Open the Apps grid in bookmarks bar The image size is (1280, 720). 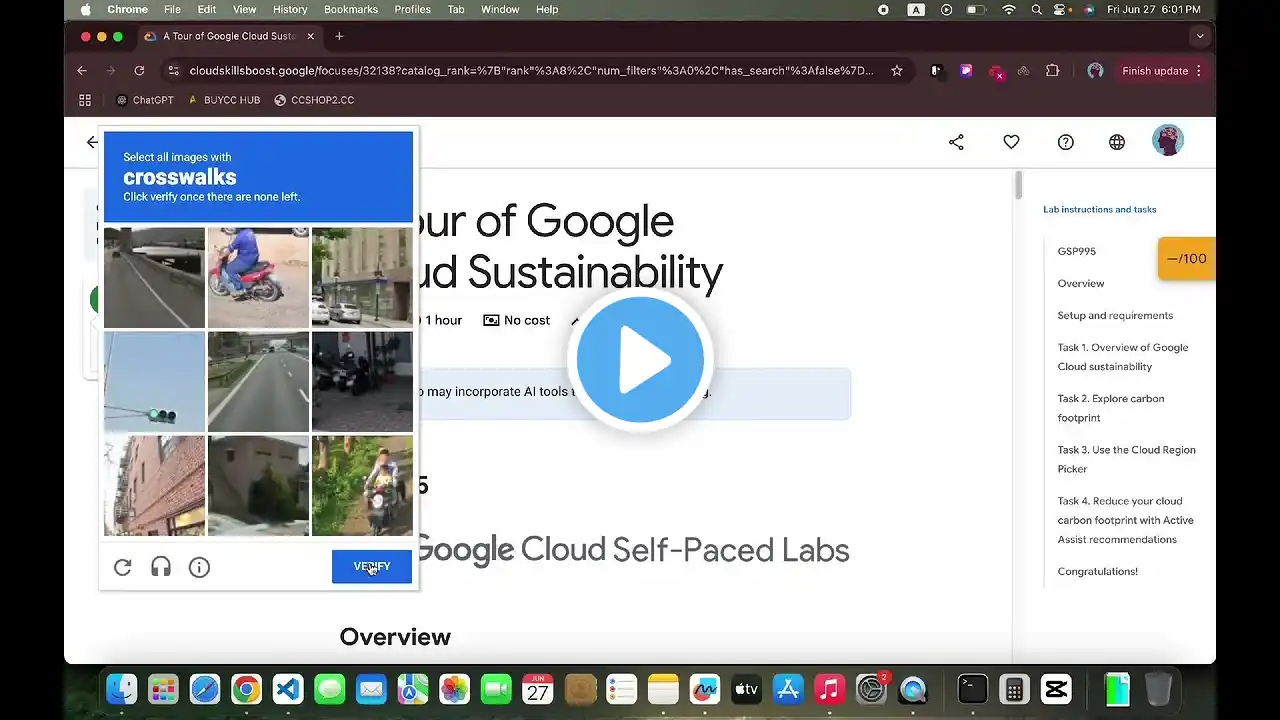click(85, 100)
